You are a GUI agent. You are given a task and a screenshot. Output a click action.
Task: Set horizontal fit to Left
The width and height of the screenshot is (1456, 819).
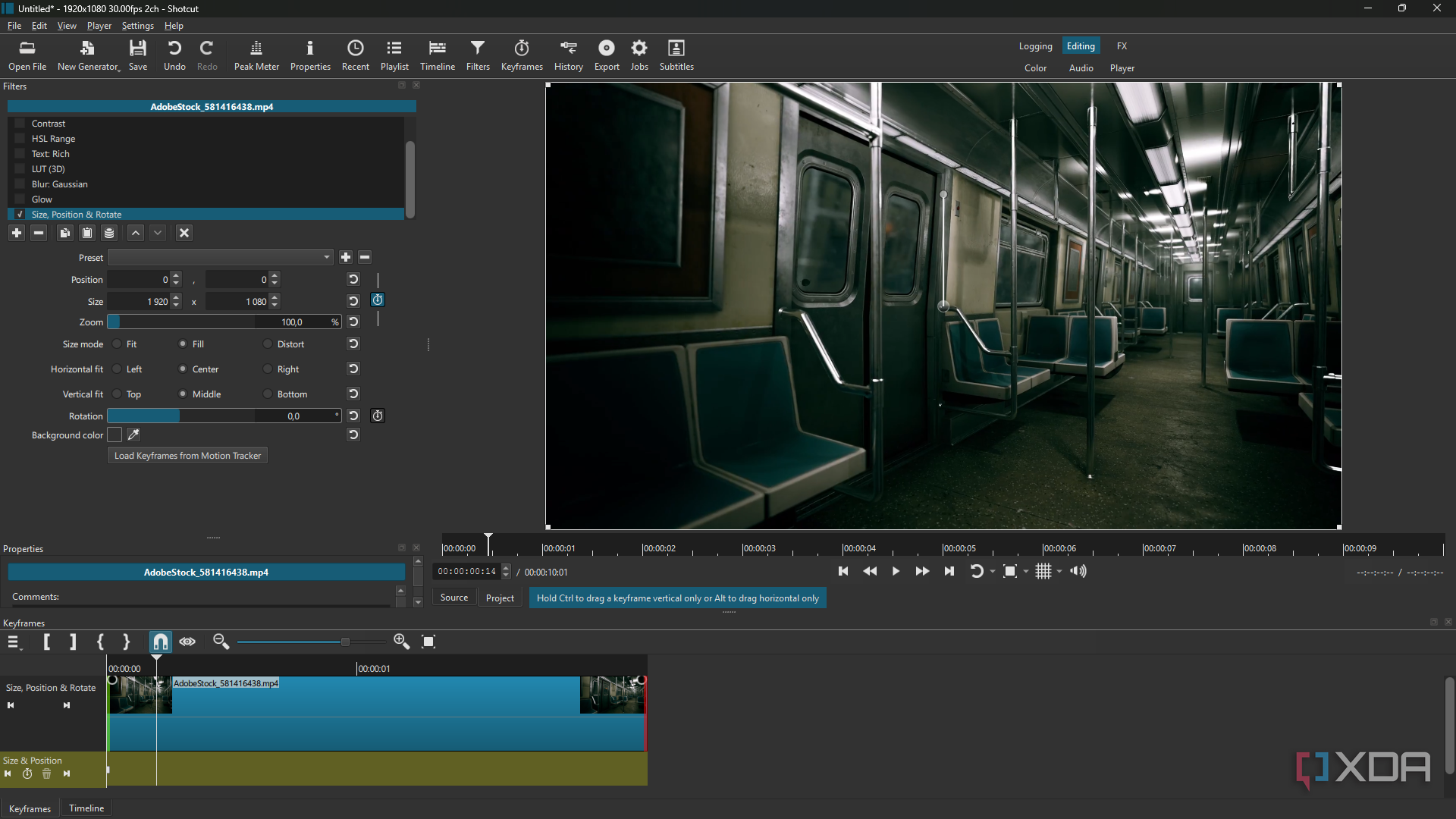click(x=117, y=369)
